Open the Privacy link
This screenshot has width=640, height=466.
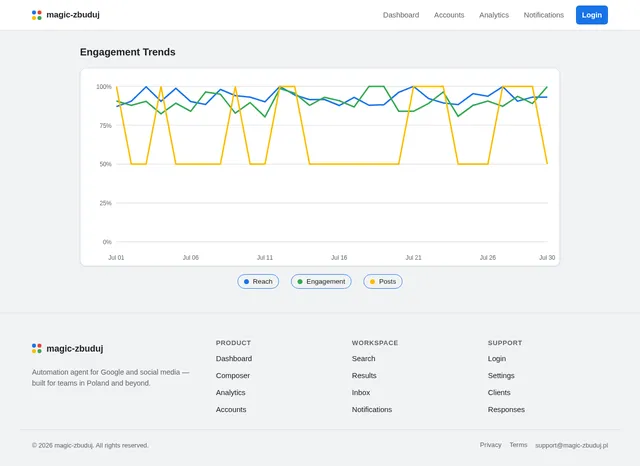click(491, 445)
